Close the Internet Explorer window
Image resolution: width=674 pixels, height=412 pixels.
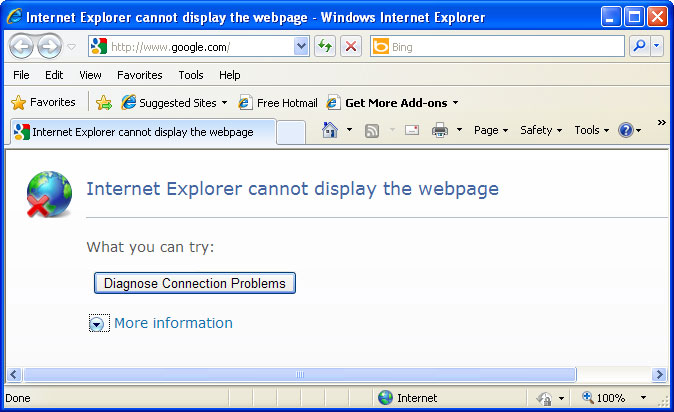pyautogui.click(x=657, y=17)
